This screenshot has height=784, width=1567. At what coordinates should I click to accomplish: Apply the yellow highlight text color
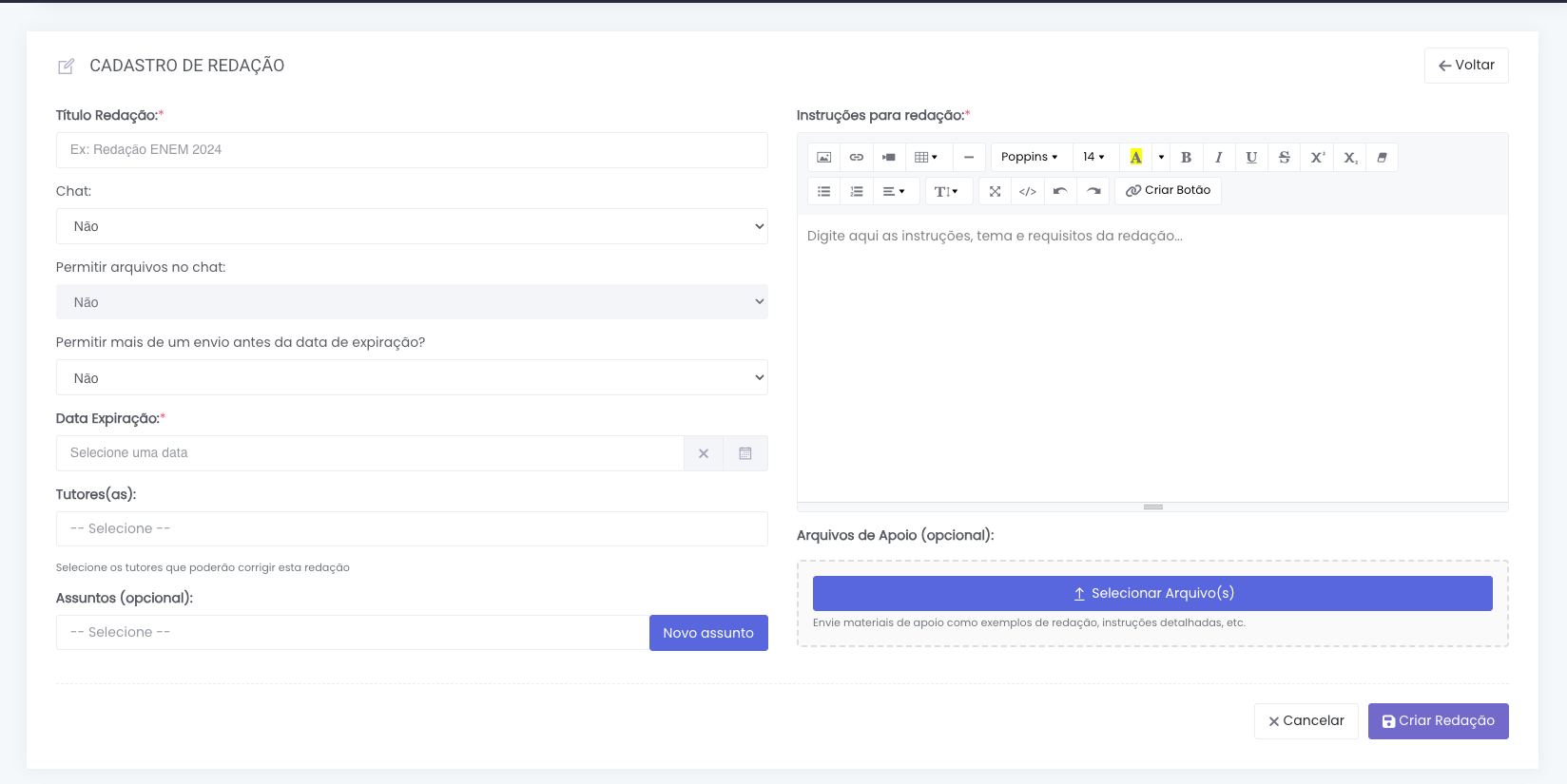point(1136,158)
